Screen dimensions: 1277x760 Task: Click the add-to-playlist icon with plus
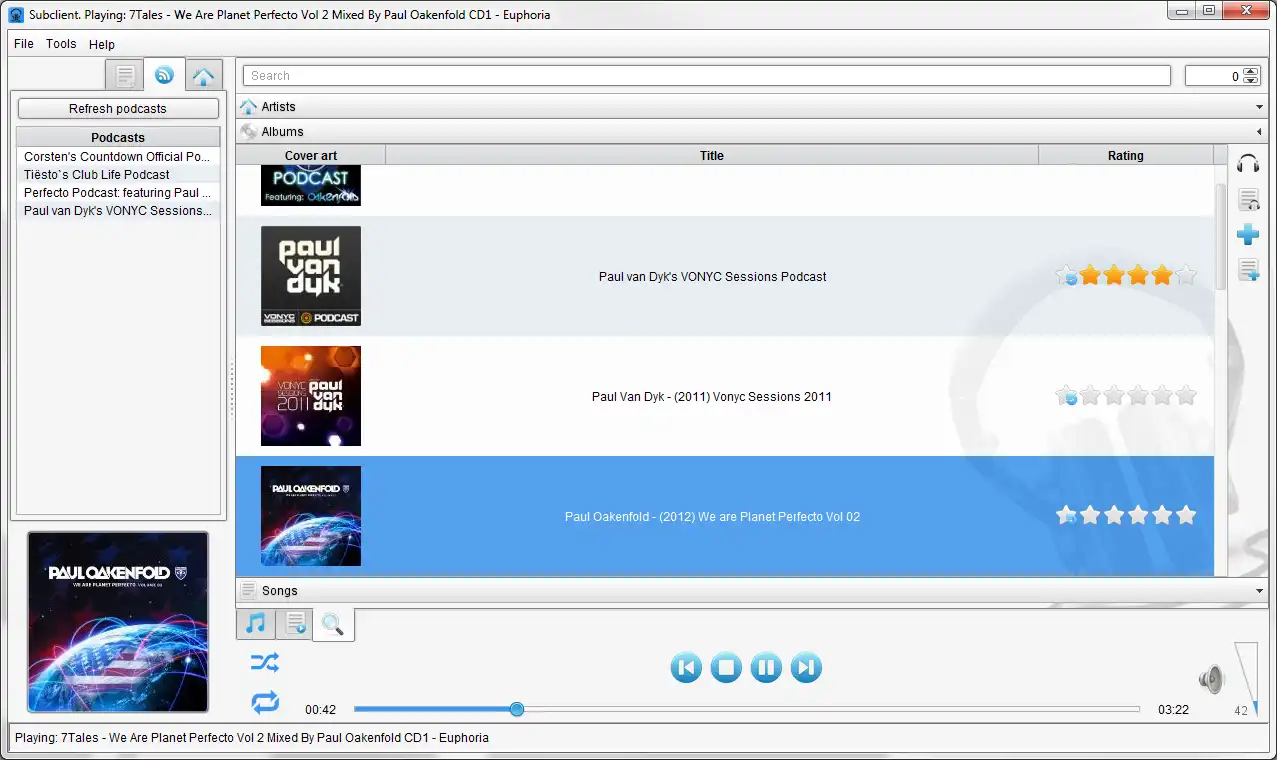pyautogui.click(x=1248, y=269)
